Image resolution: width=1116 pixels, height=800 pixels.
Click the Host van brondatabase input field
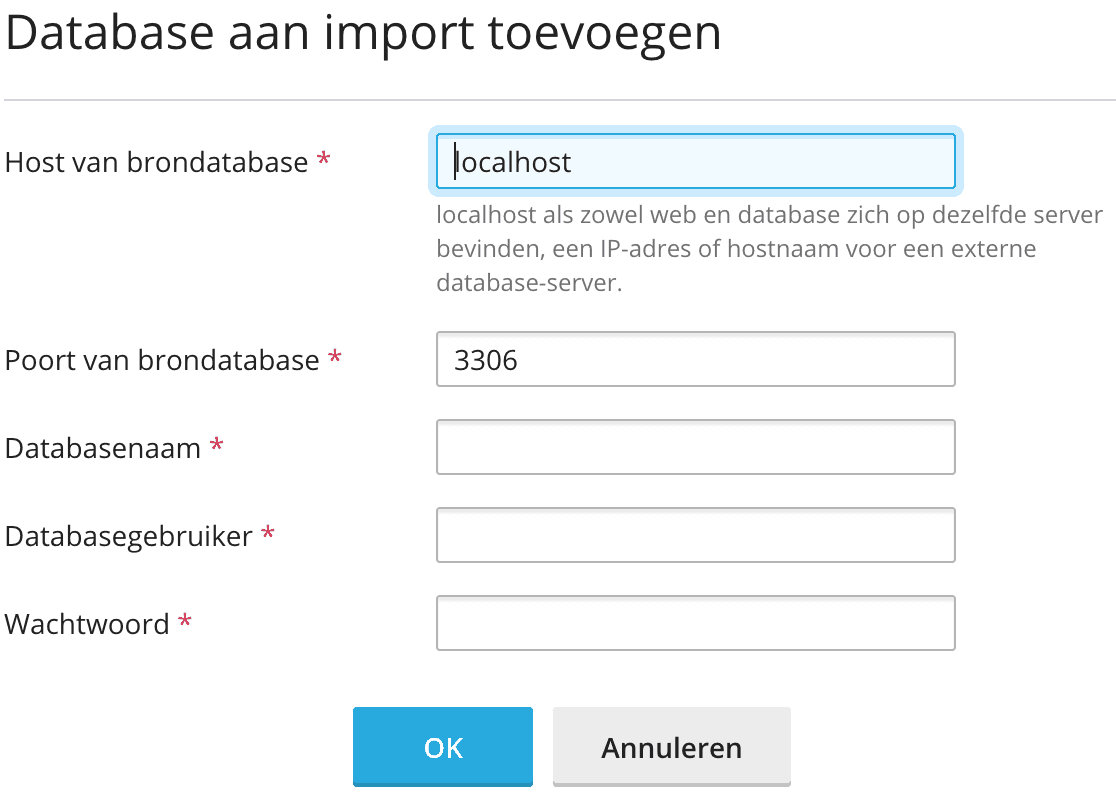[x=695, y=162]
